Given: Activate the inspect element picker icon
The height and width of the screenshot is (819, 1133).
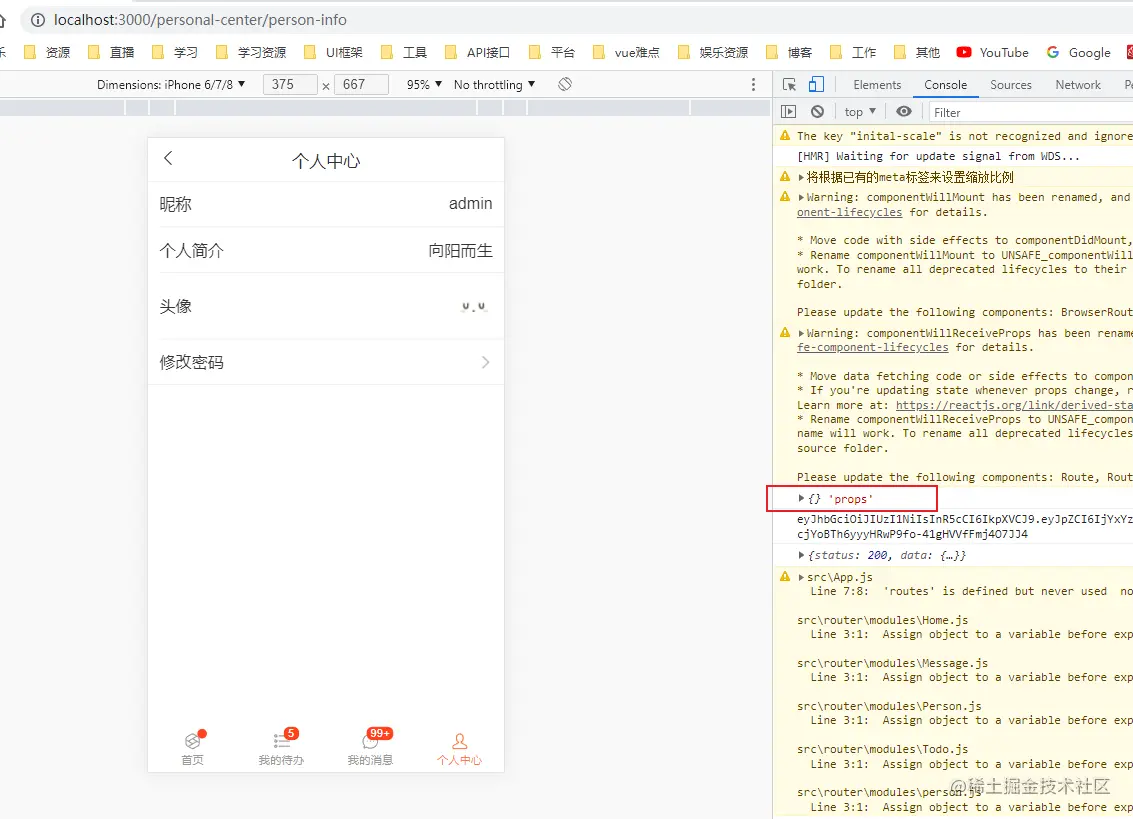Looking at the screenshot, I should pos(789,85).
